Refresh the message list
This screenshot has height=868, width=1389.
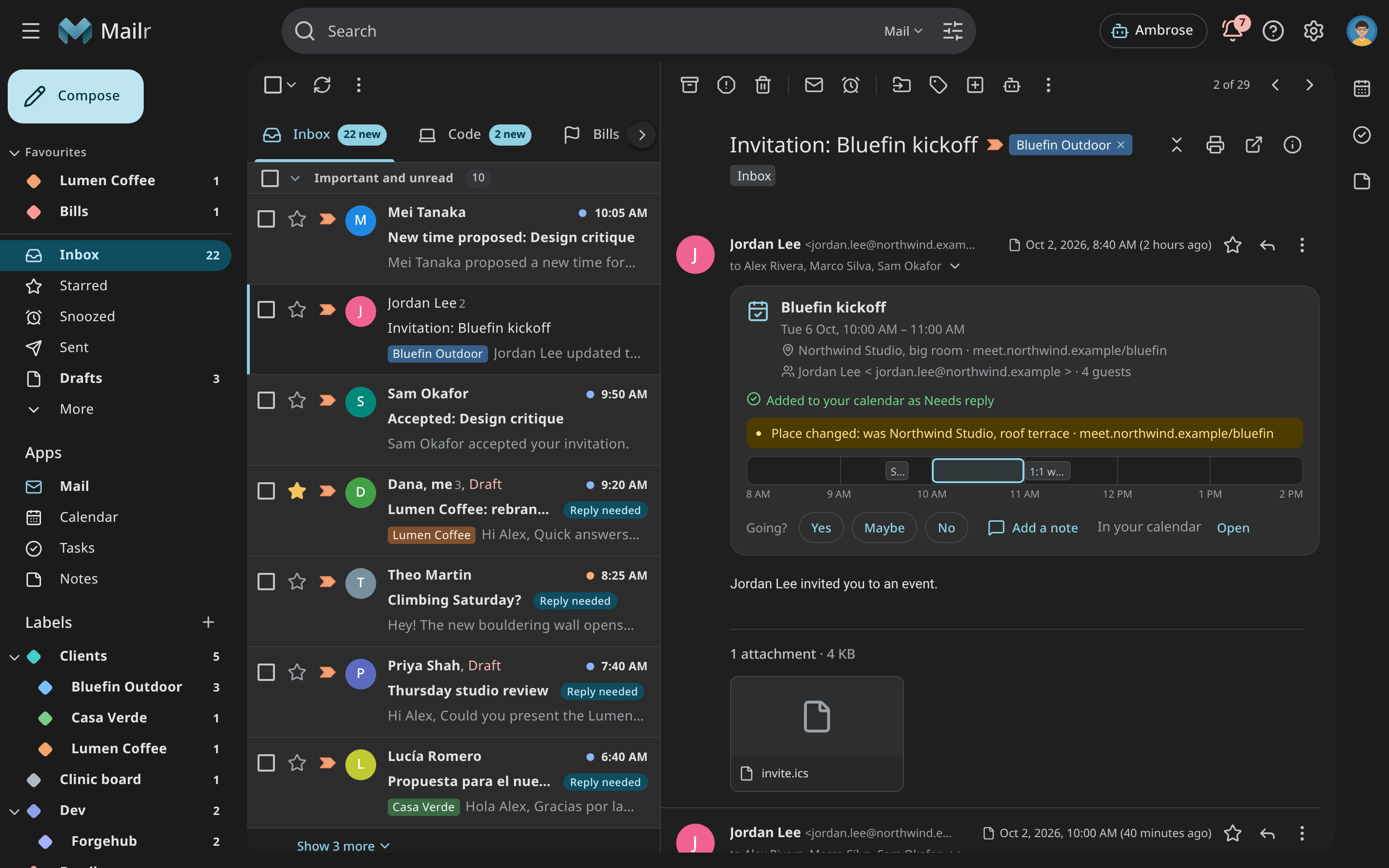(322, 85)
